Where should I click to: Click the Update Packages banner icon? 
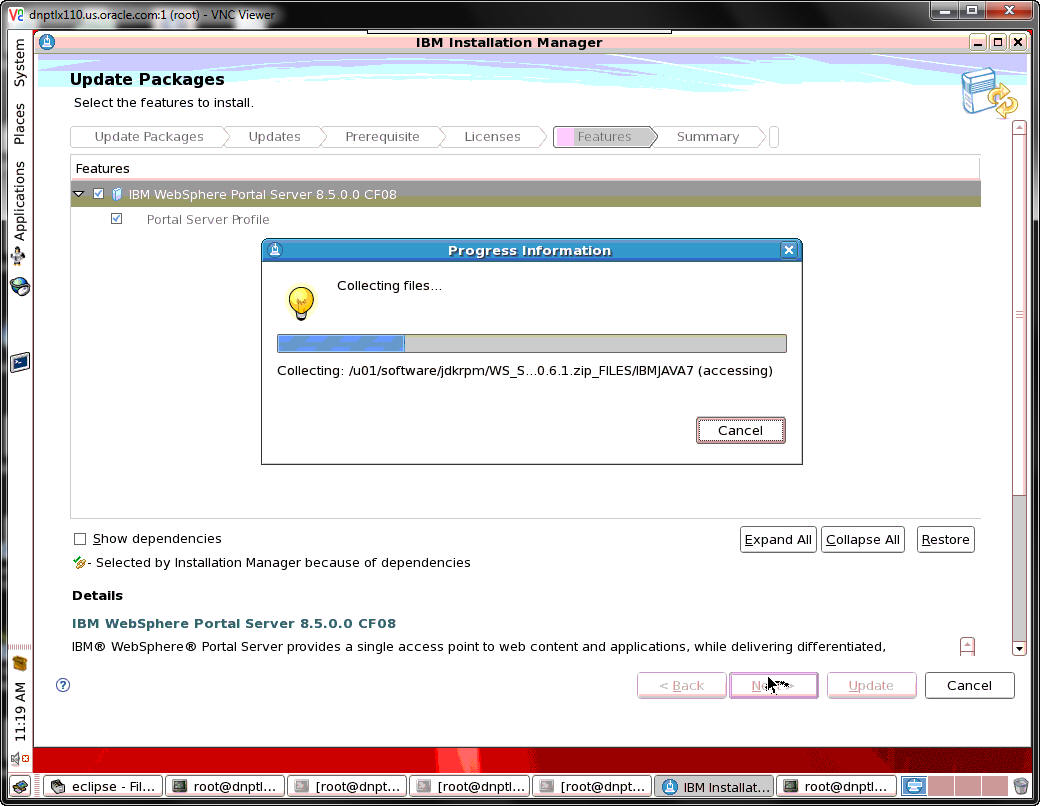point(988,93)
